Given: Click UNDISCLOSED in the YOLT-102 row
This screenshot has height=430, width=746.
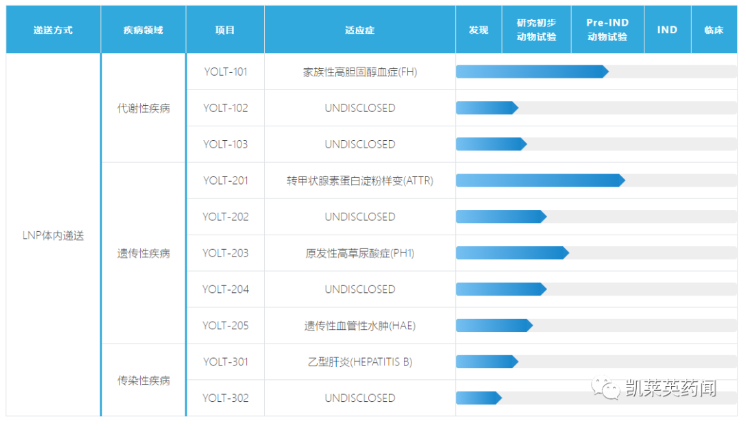Looking at the screenshot, I should (x=360, y=108).
